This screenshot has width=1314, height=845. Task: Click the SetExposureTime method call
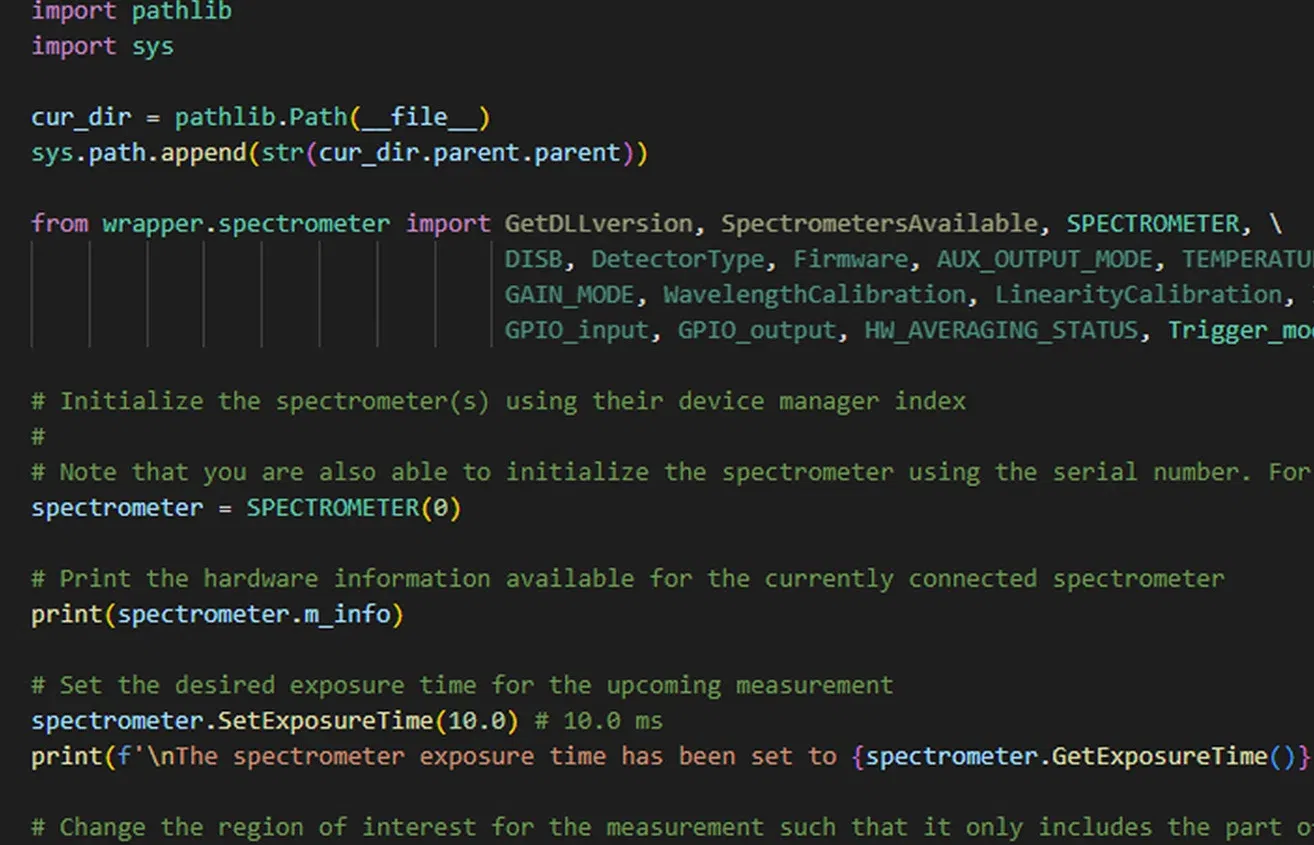tap(323, 720)
